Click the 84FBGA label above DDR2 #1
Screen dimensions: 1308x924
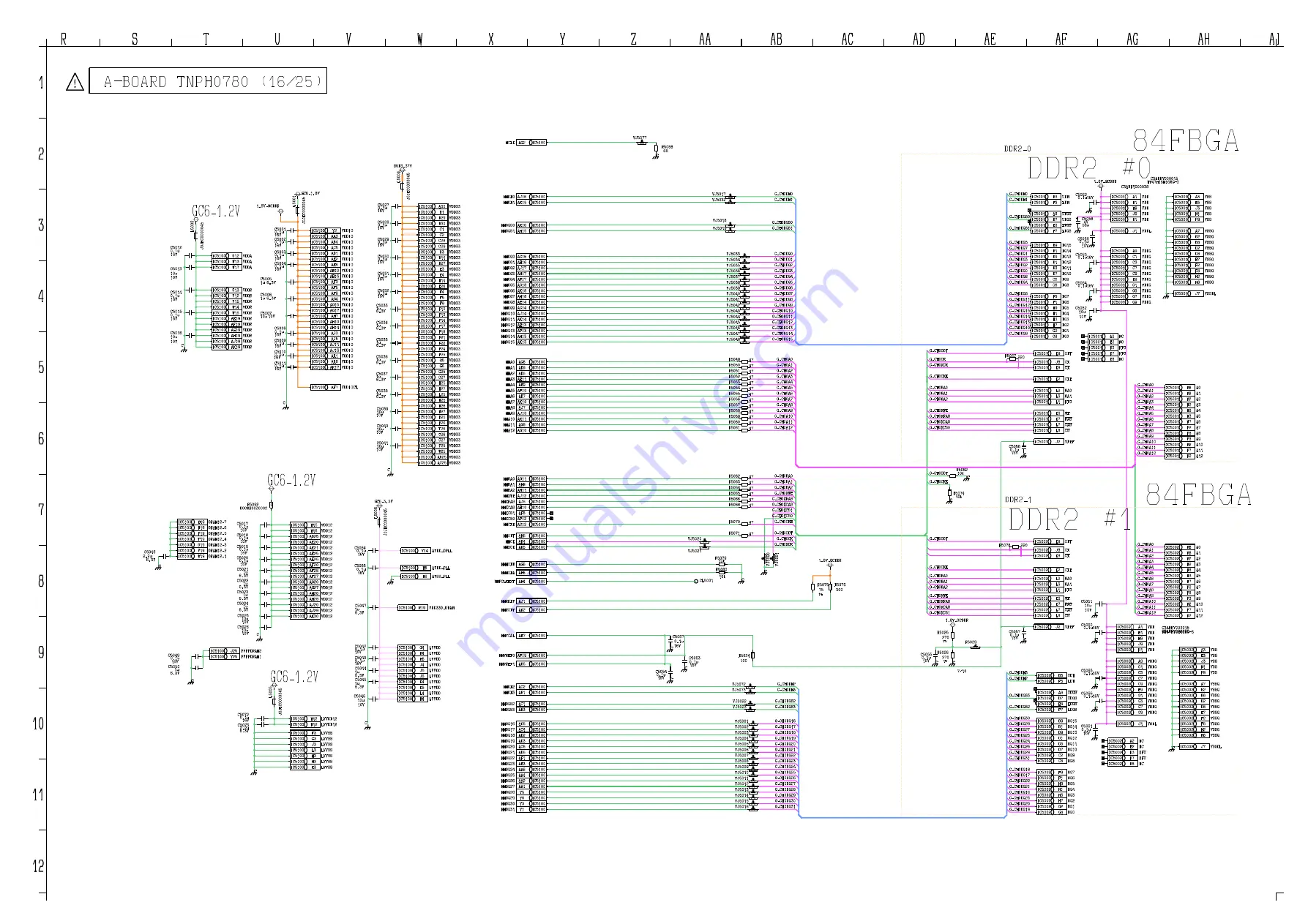[1198, 495]
